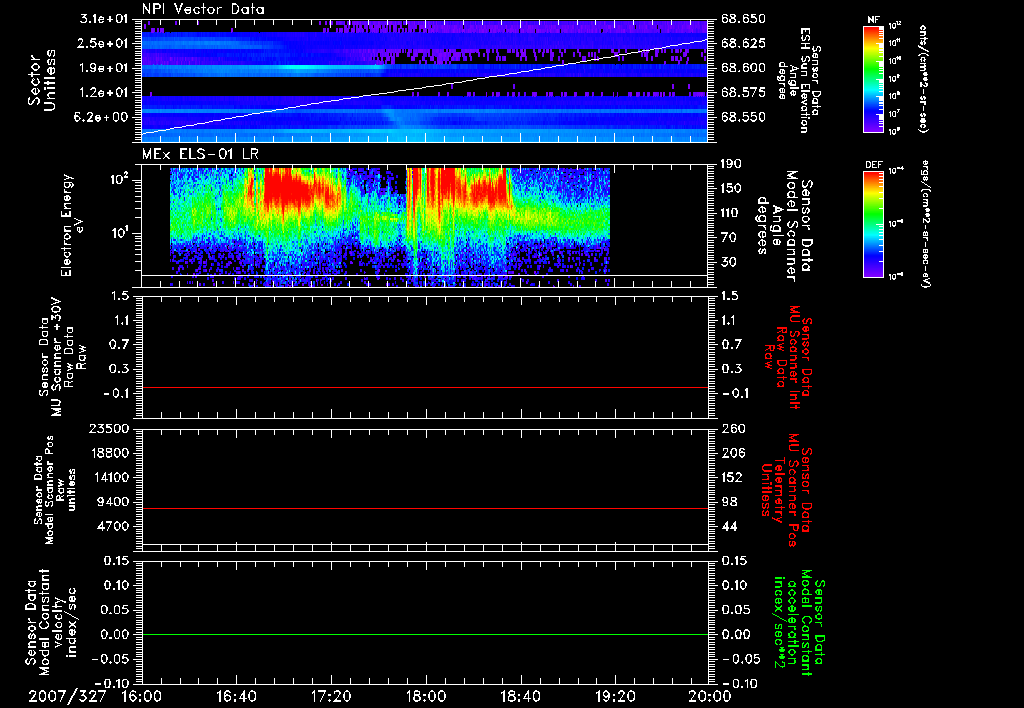Select the "NPI Vector Data" panel title
Viewport: 1024px width, 708px height.
click(203, 9)
